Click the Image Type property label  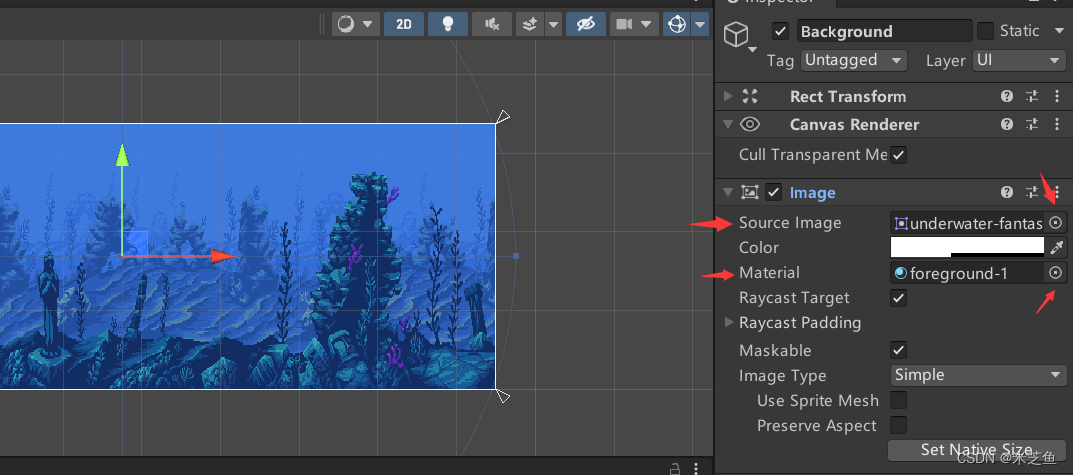pos(782,376)
